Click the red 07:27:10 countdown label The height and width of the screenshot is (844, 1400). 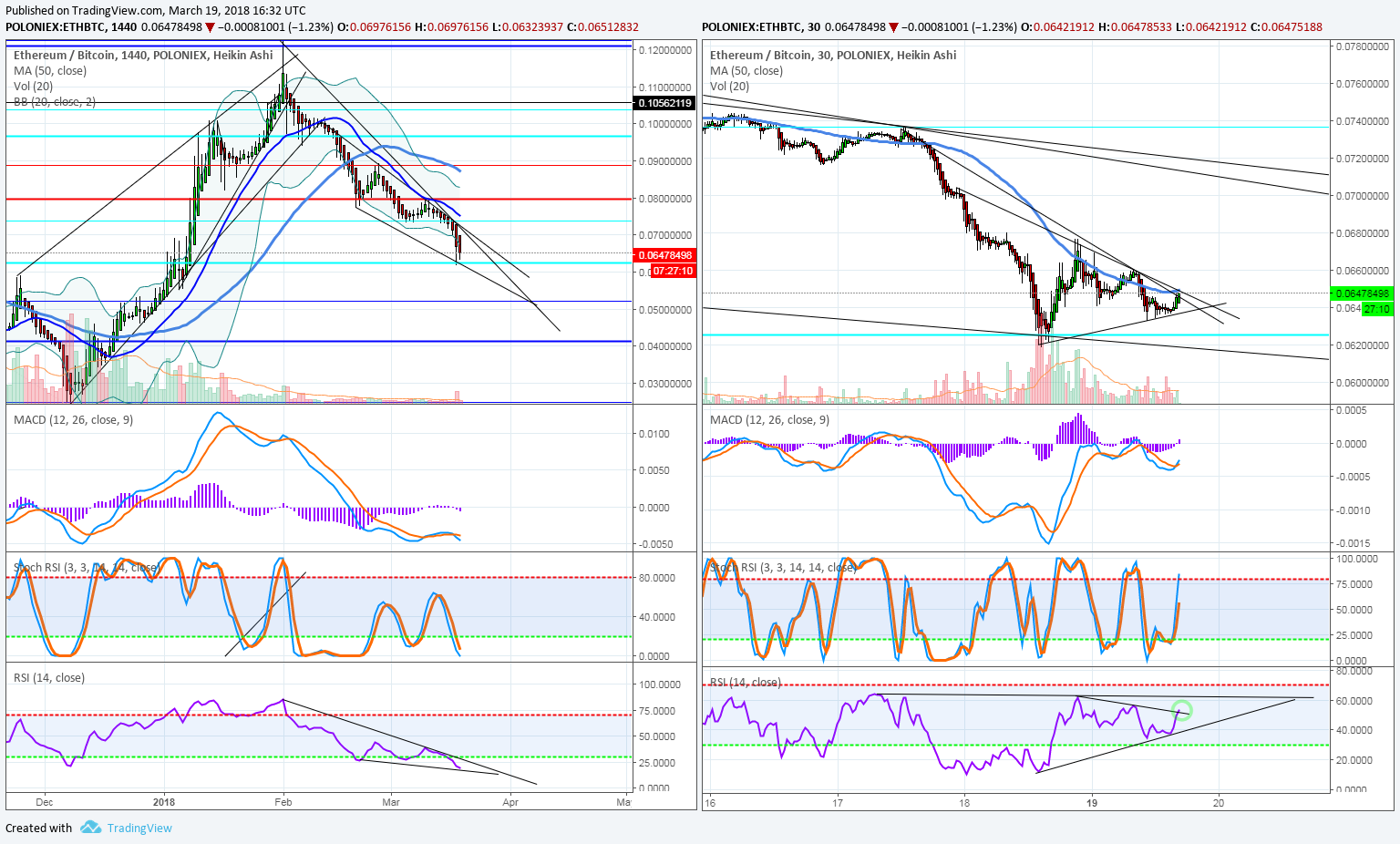tap(674, 271)
